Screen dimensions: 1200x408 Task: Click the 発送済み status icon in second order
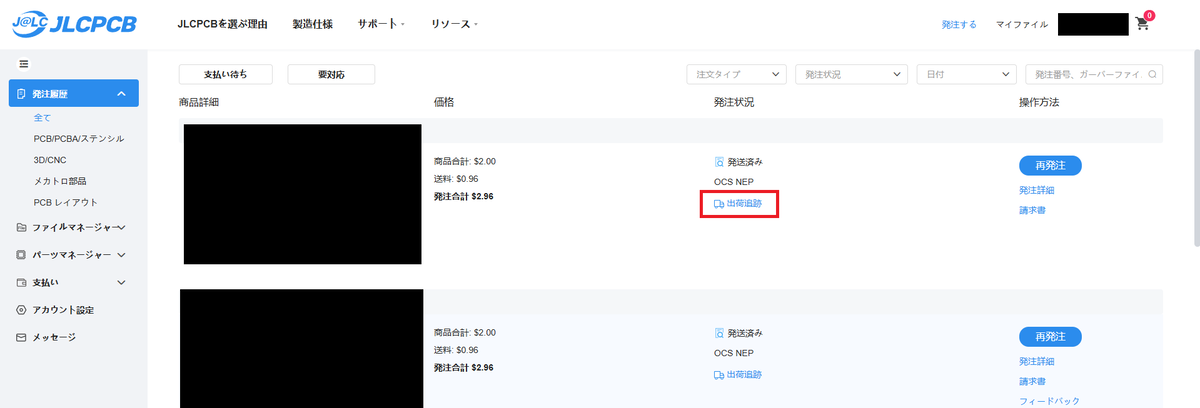pyautogui.click(x=719, y=333)
